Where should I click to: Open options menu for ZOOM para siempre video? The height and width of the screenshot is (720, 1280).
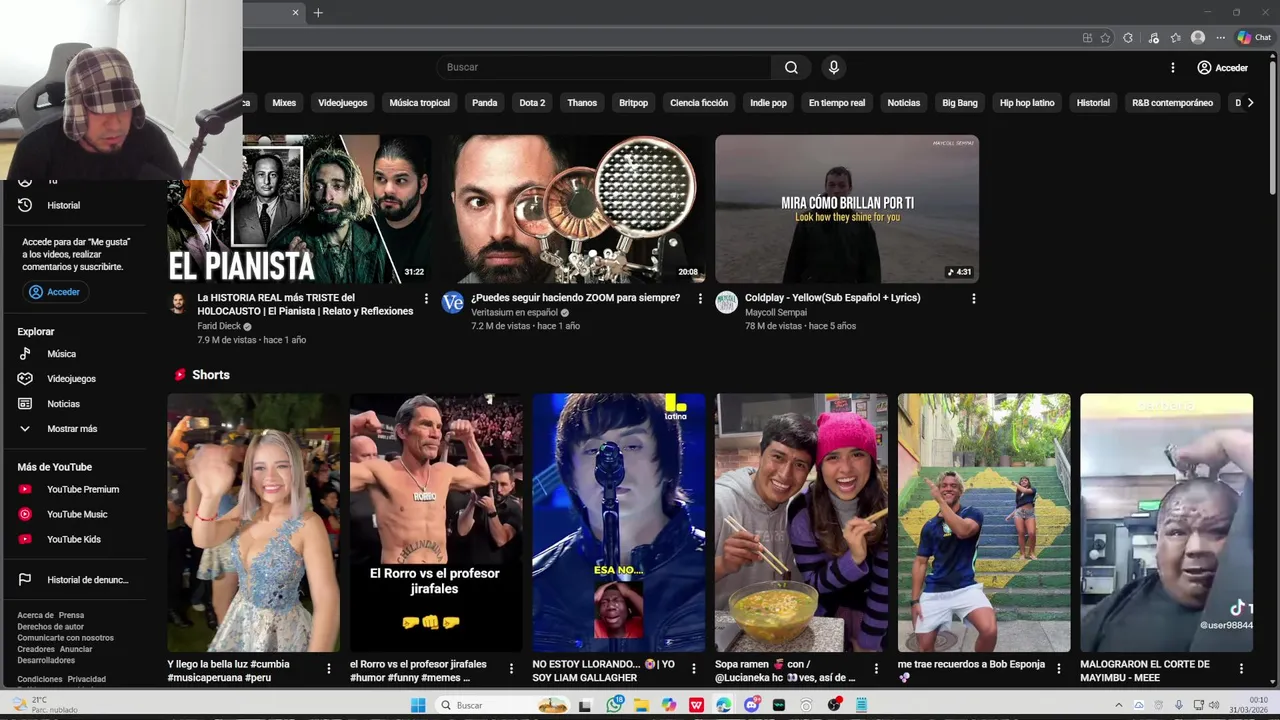700,299
